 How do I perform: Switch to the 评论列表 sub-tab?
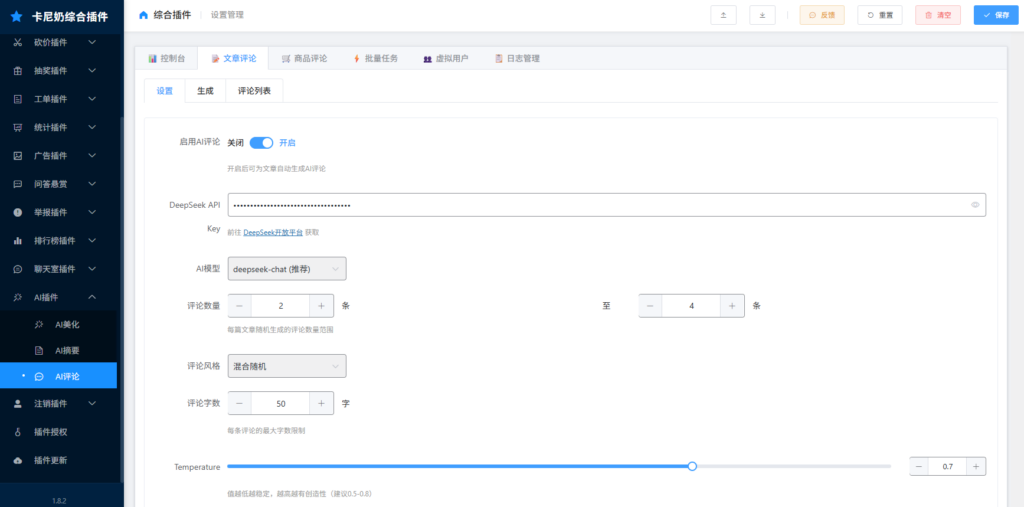point(254,91)
